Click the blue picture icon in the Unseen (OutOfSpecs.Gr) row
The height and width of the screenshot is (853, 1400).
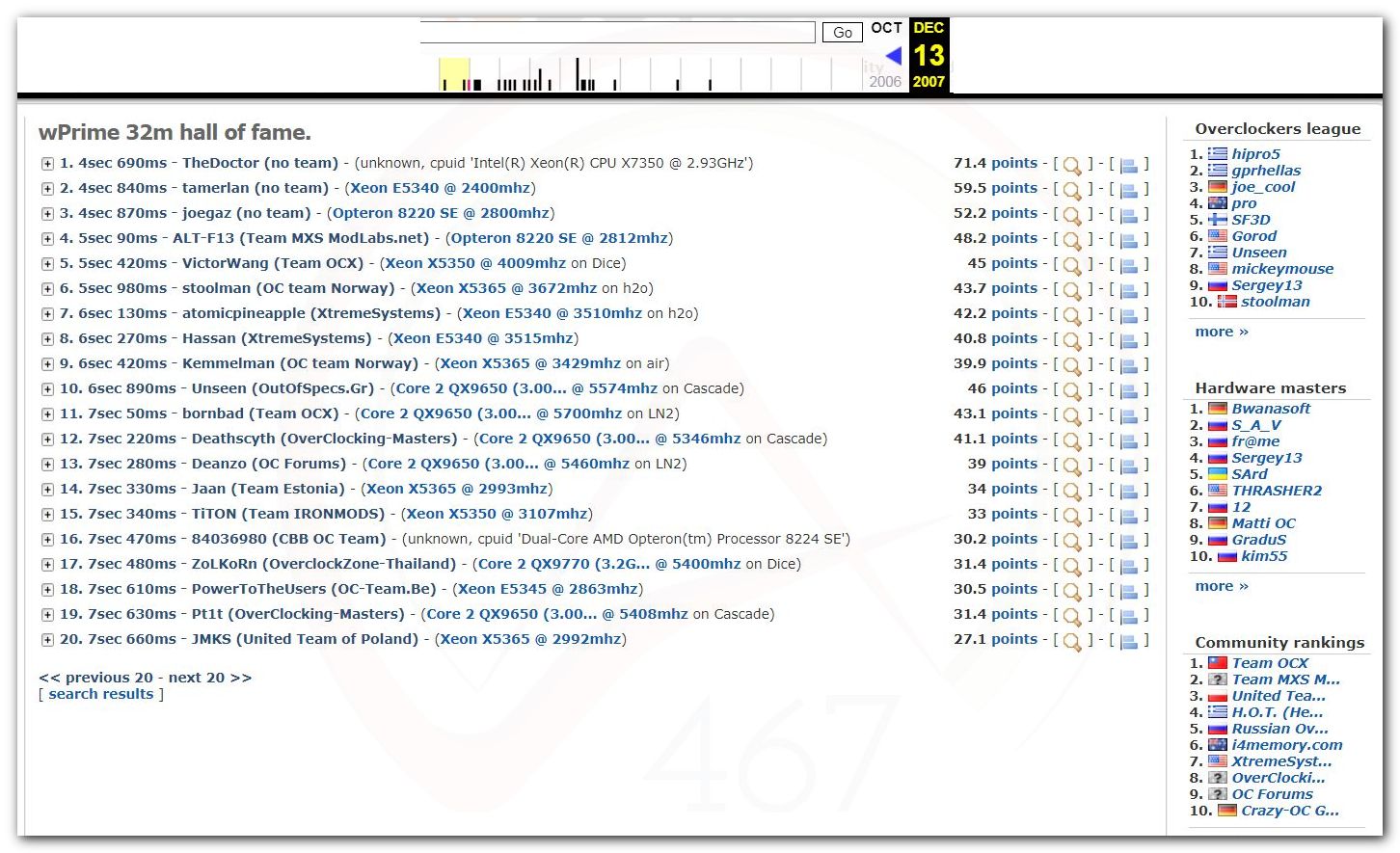coord(1129,390)
